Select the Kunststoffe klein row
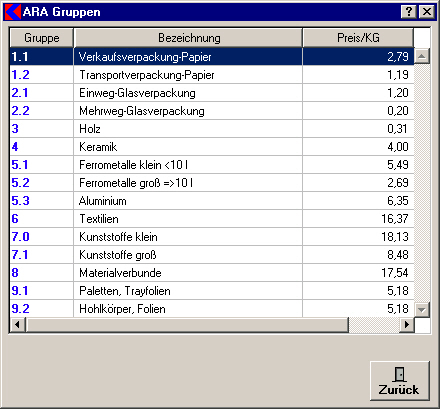The width and height of the screenshot is (440, 409). click(x=212, y=237)
